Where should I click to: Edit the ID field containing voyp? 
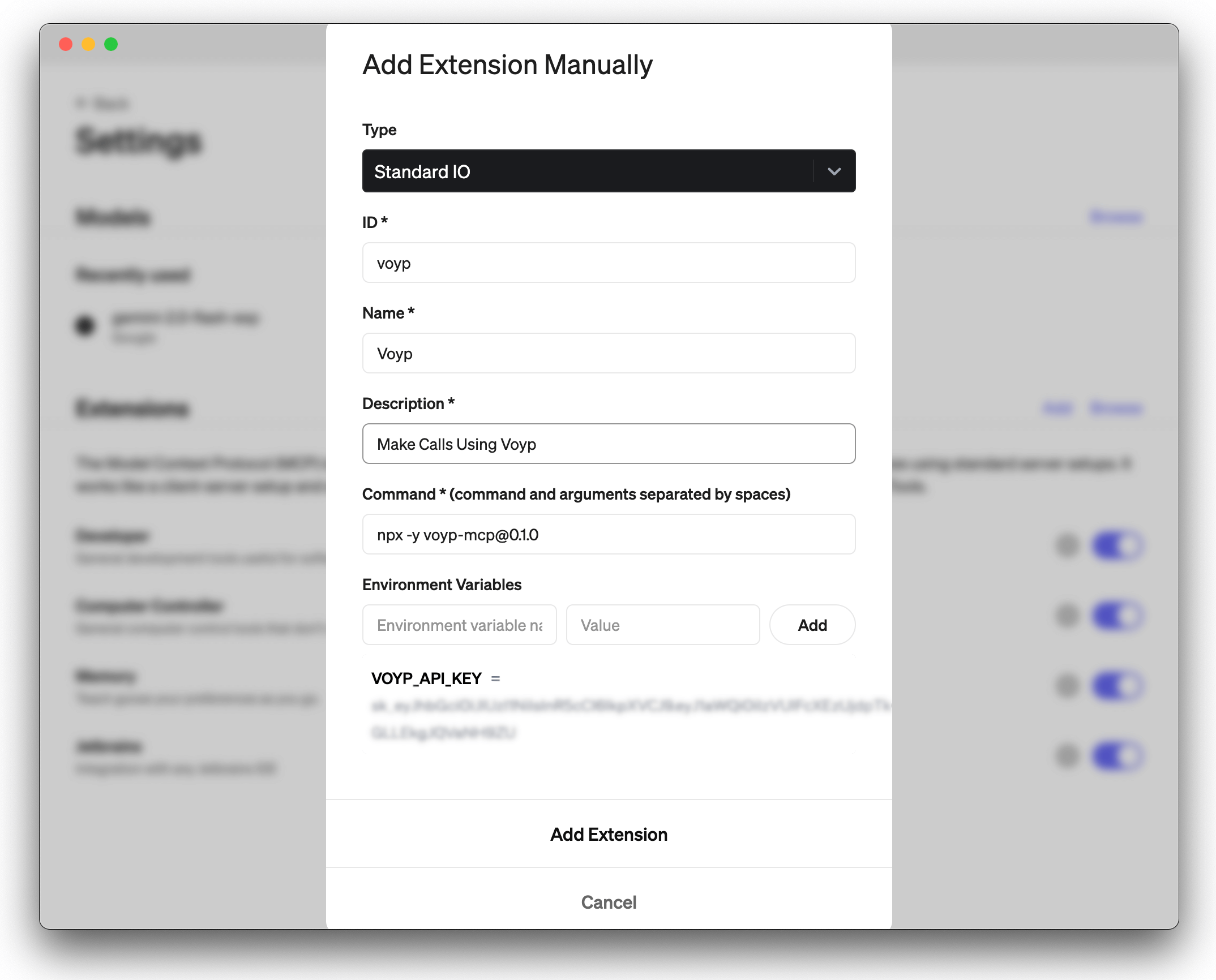[x=608, y=263]
